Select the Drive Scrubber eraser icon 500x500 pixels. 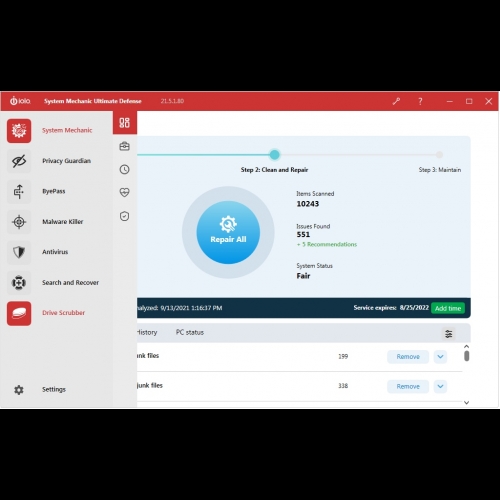coord(19,313)
